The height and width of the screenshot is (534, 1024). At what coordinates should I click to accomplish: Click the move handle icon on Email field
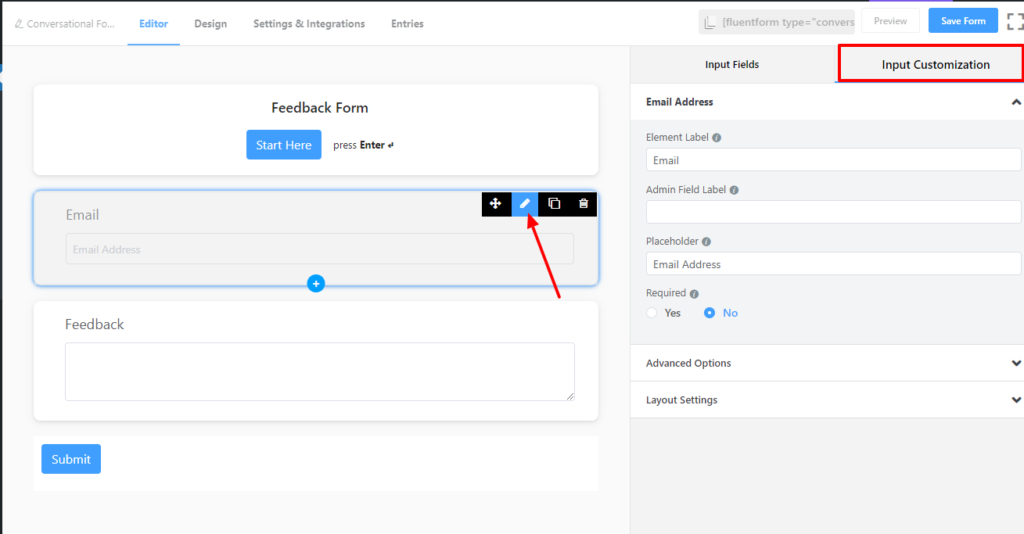[496, 204]
